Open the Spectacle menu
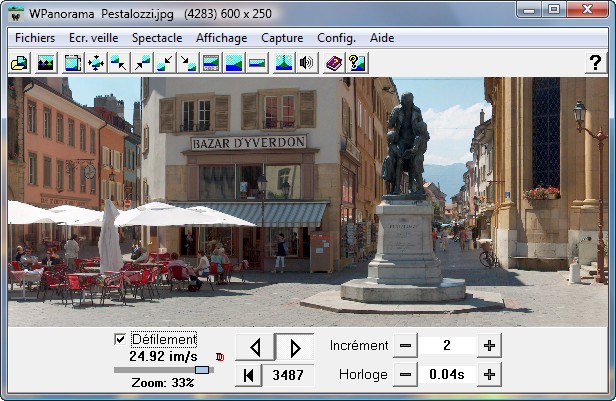Screen dimensions: 616x401 (x=157, y=38)
